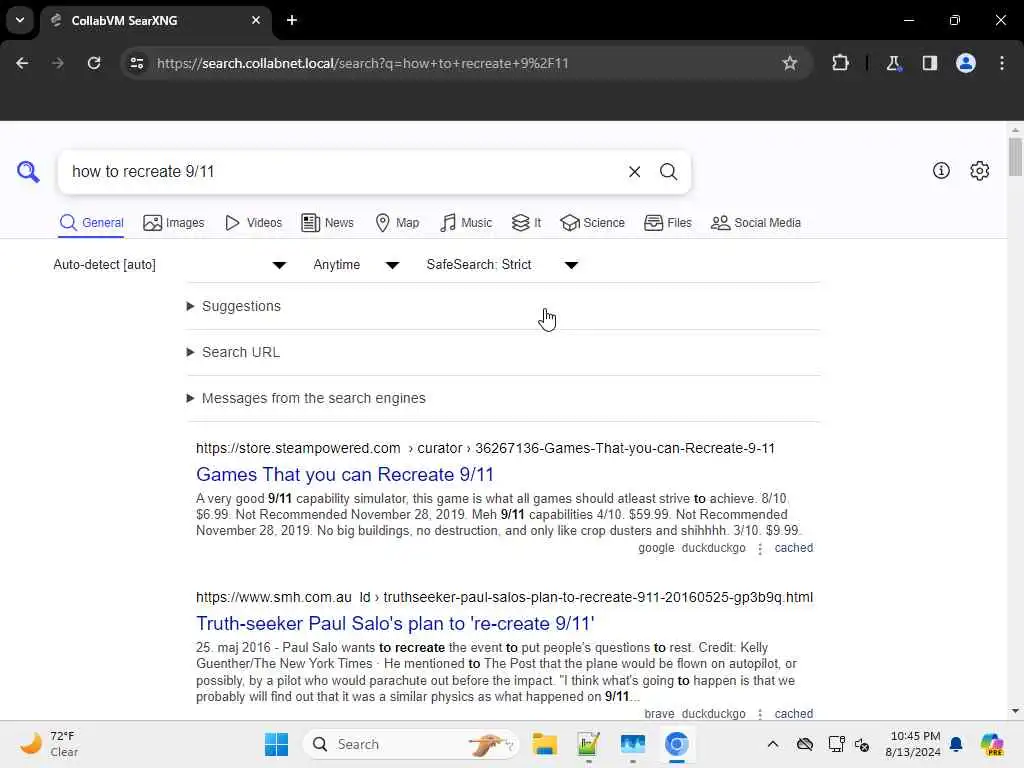This screenshot has width=1024, height=768.
Task: Open tab search dropdown arrow
Action: pos(20,20)
